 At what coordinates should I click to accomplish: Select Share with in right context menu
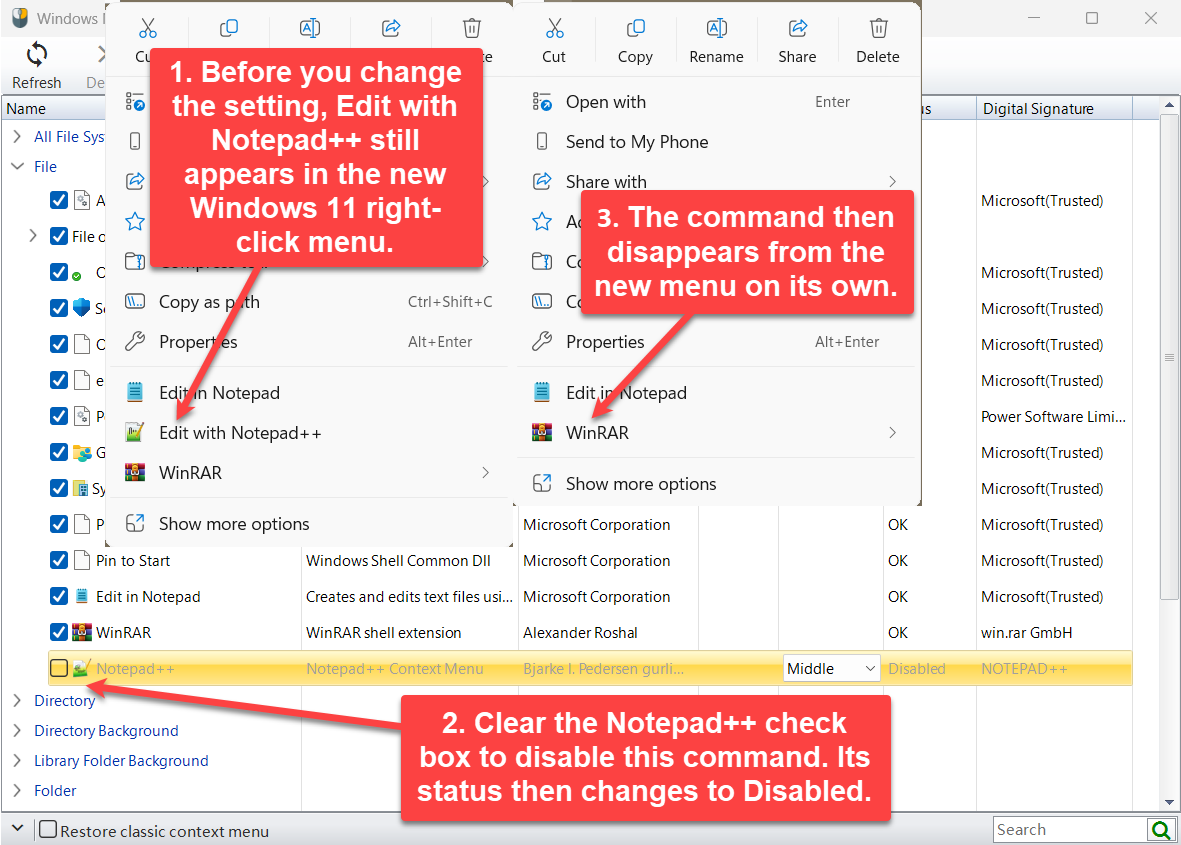(716, 182)
